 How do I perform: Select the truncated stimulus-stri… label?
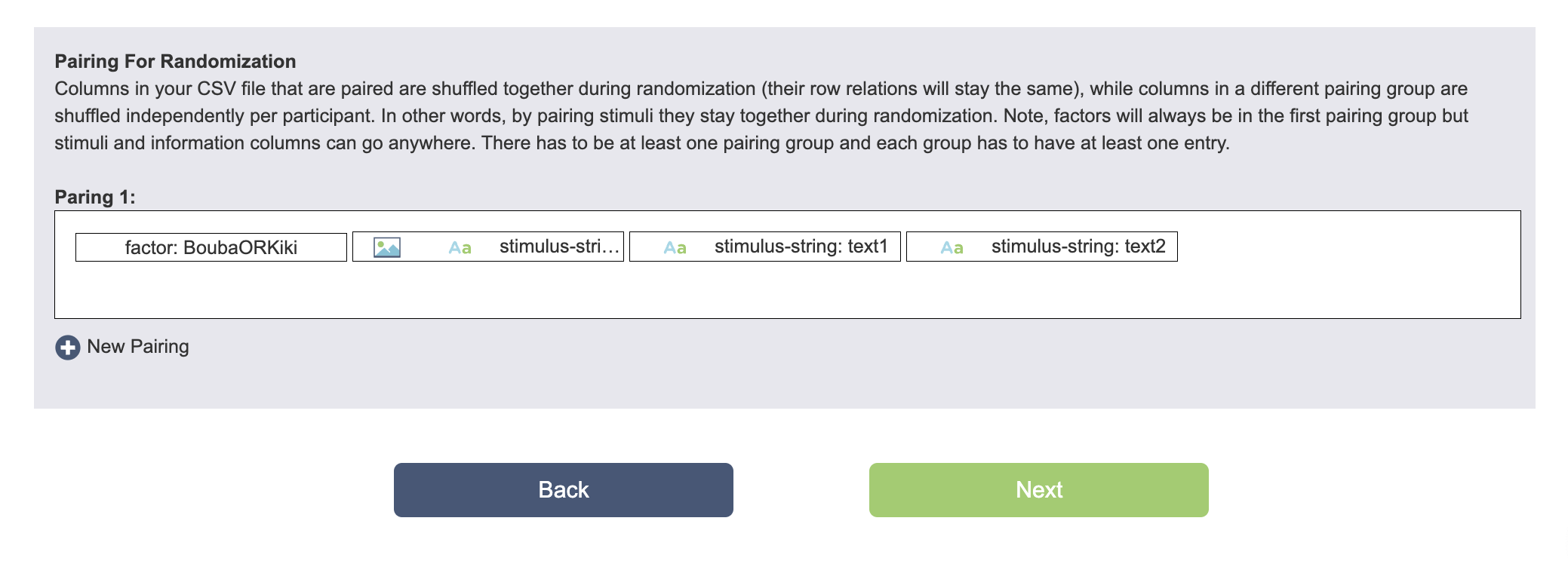[559, 247]
